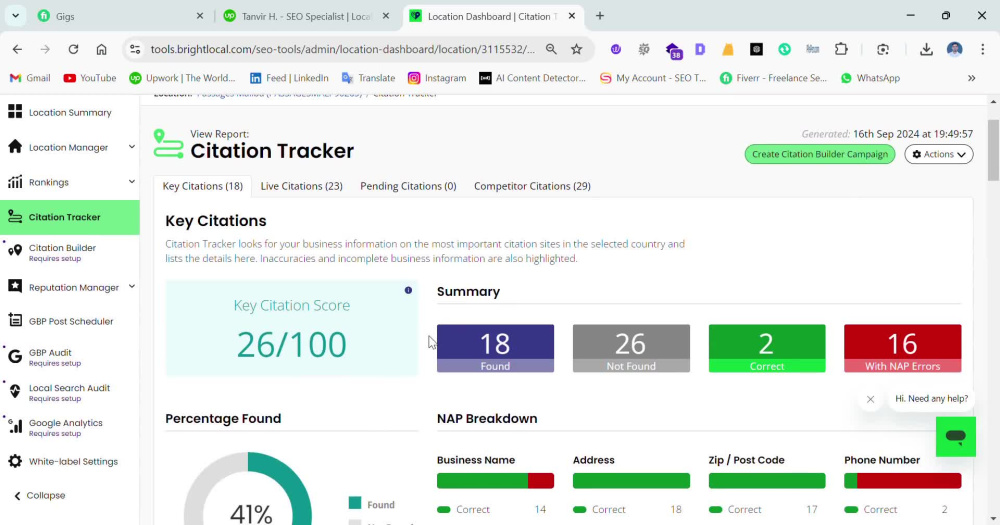Collapse the sidebar

40,496
